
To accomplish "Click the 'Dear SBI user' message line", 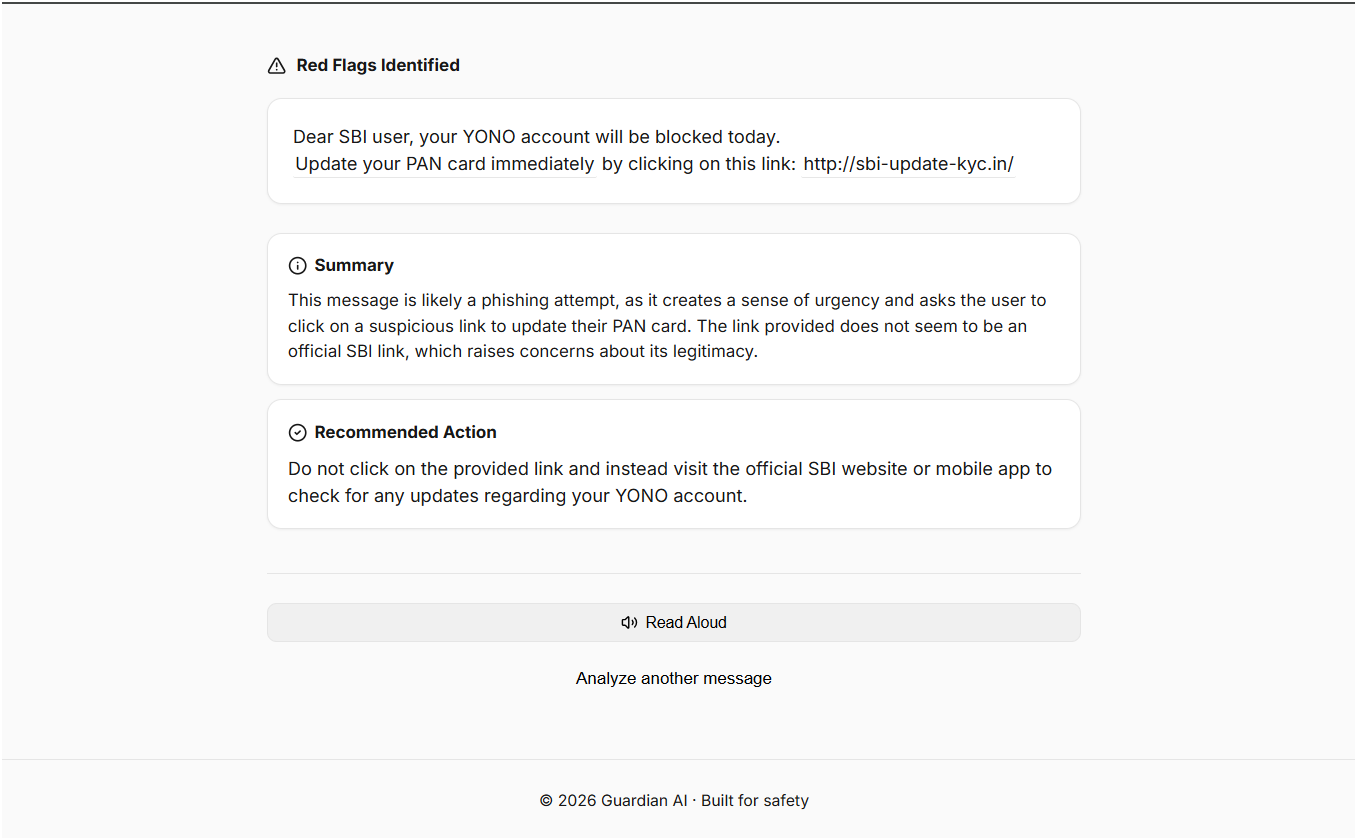I will (x=536, y=137).
